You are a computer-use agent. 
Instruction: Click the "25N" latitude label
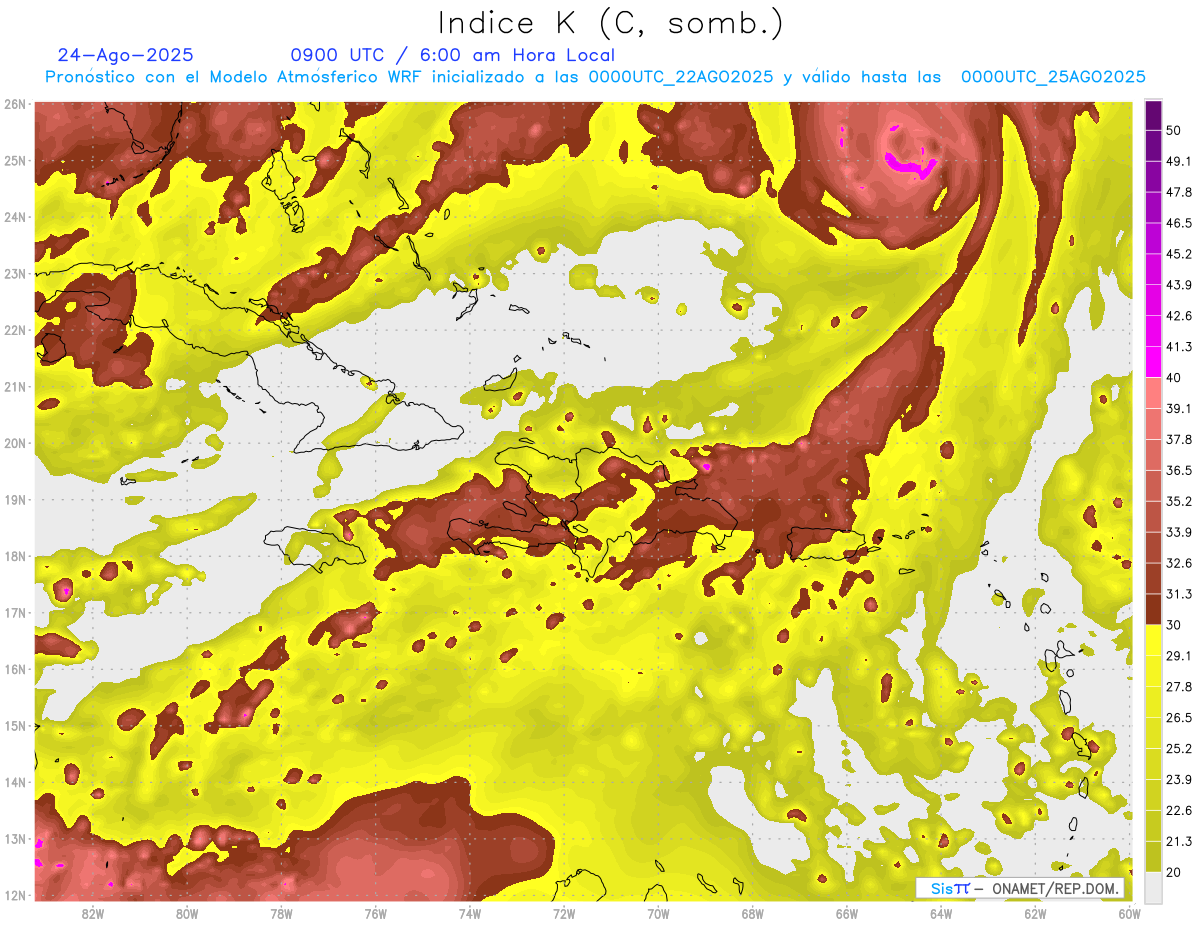(x=15, y=160)
